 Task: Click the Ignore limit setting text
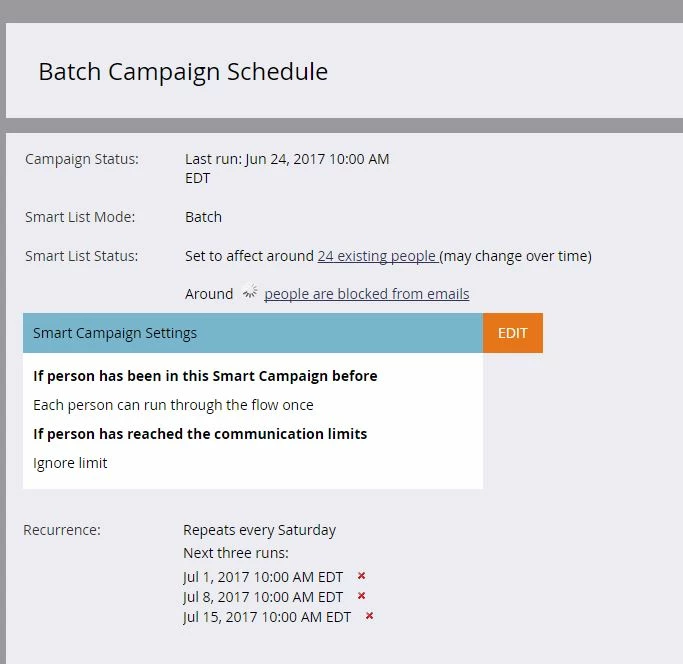[70, 463]
